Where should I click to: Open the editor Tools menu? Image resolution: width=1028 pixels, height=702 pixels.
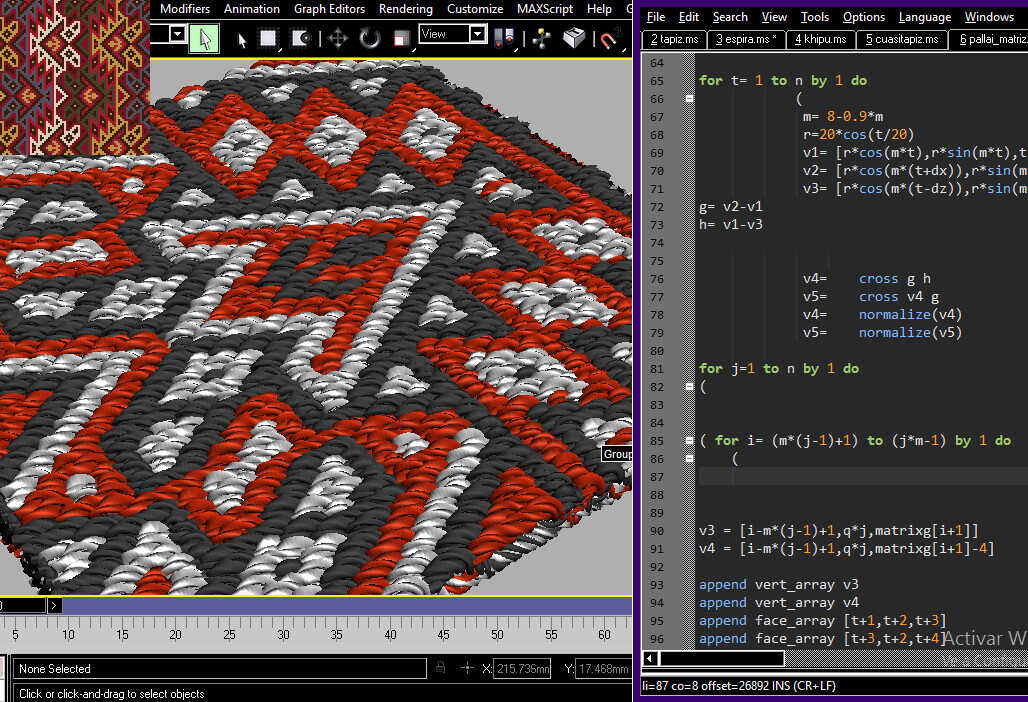point(814,17)
